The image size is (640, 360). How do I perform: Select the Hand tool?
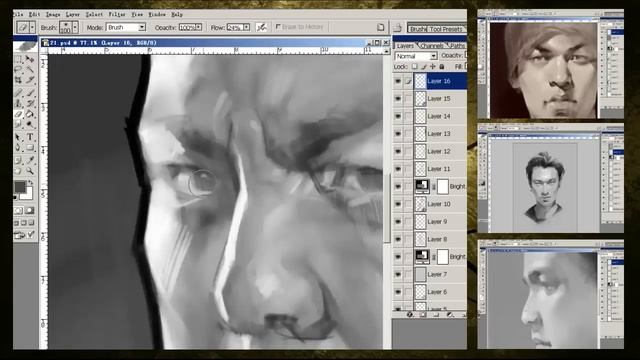[18, 171]
